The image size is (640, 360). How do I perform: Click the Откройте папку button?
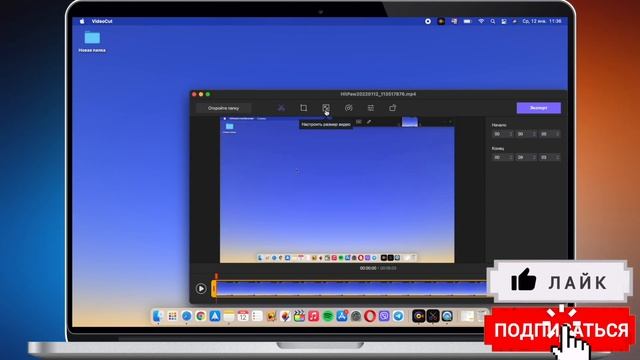coord(223,108)
